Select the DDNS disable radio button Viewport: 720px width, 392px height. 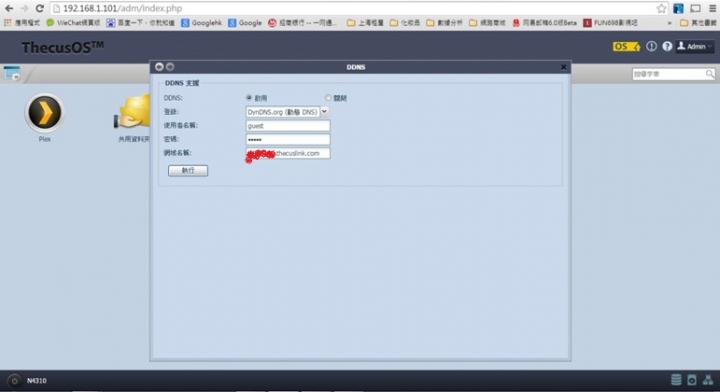point(328,98)
